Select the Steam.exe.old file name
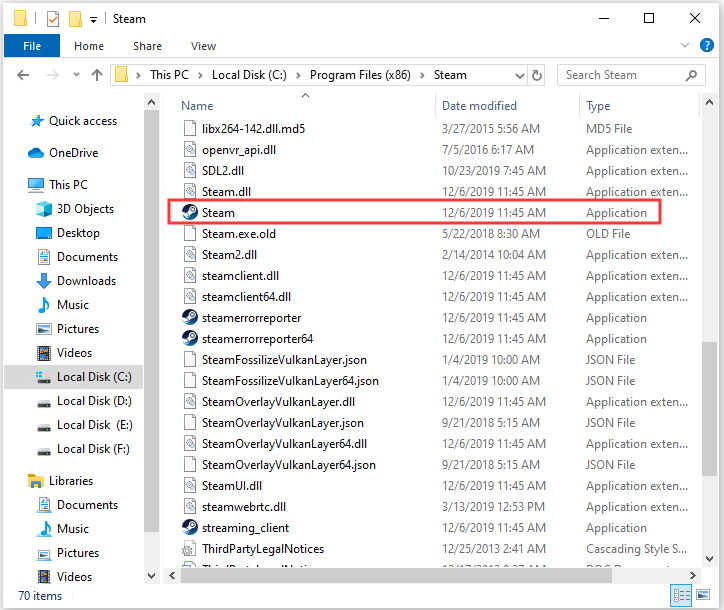The width and height of the screenshot is (724, 610). click(x=239, y=234)
